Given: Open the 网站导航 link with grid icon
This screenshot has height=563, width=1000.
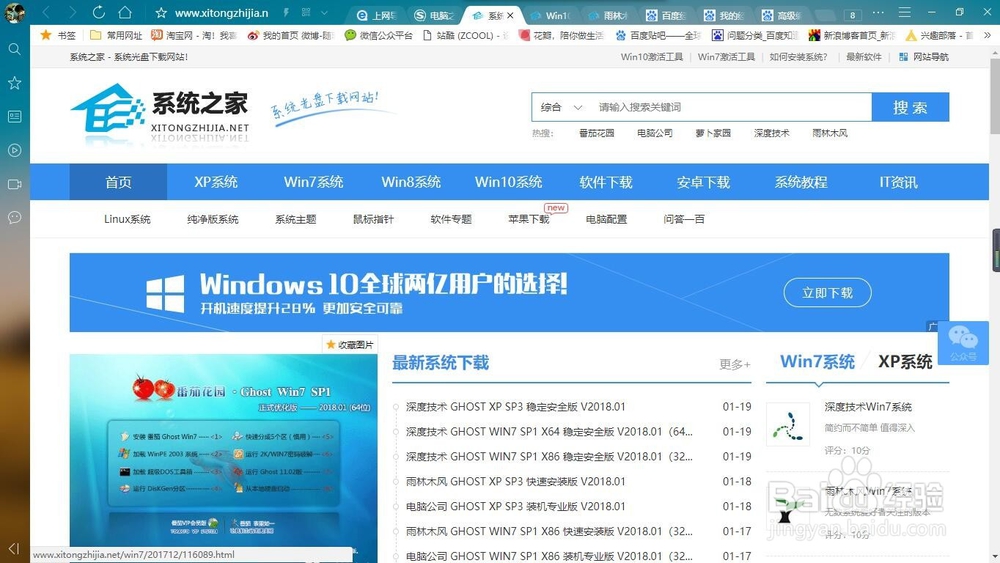Looking at the screenshot, I should (x=923, y=57).
